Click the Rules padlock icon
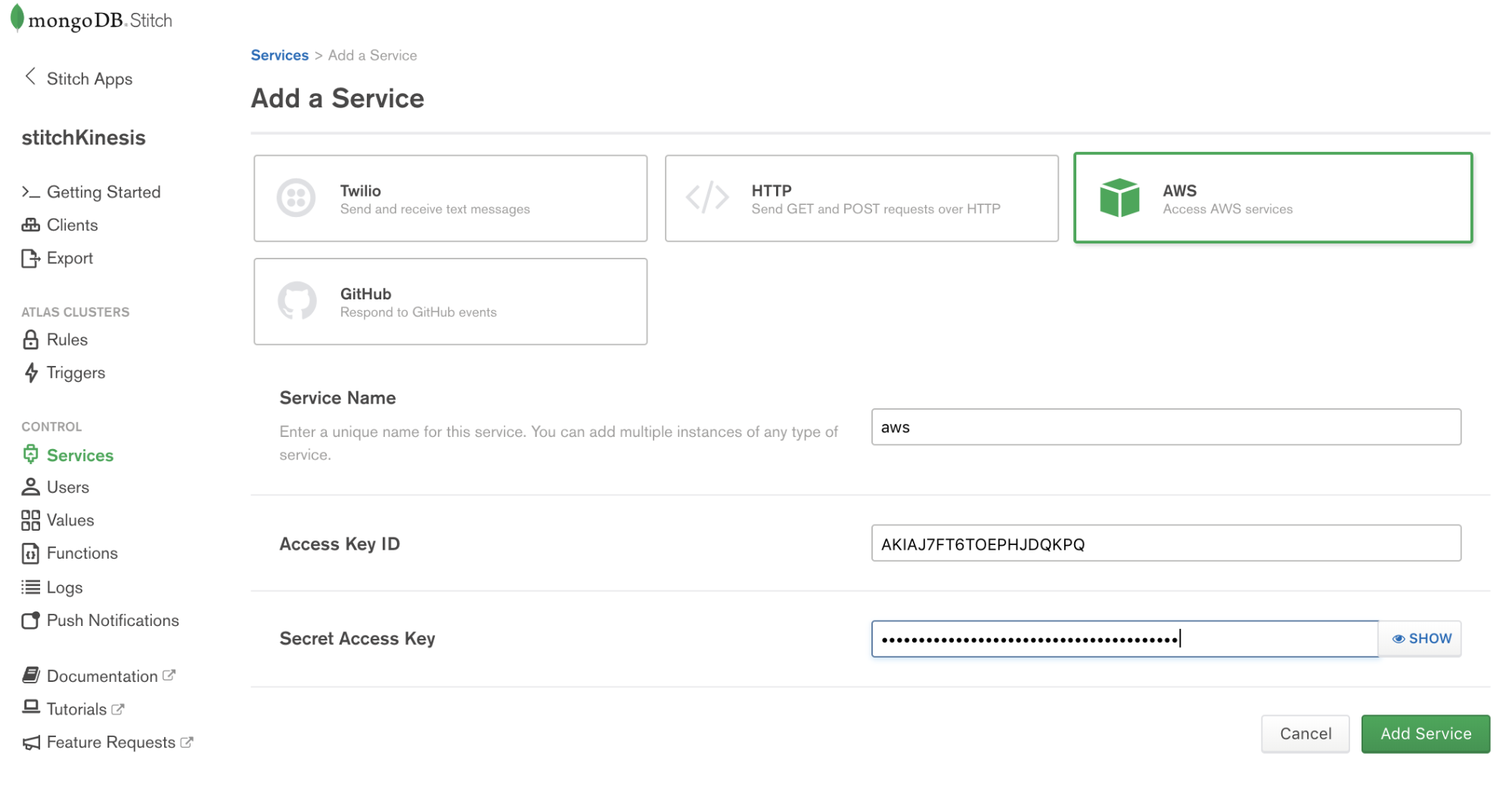 30,339
